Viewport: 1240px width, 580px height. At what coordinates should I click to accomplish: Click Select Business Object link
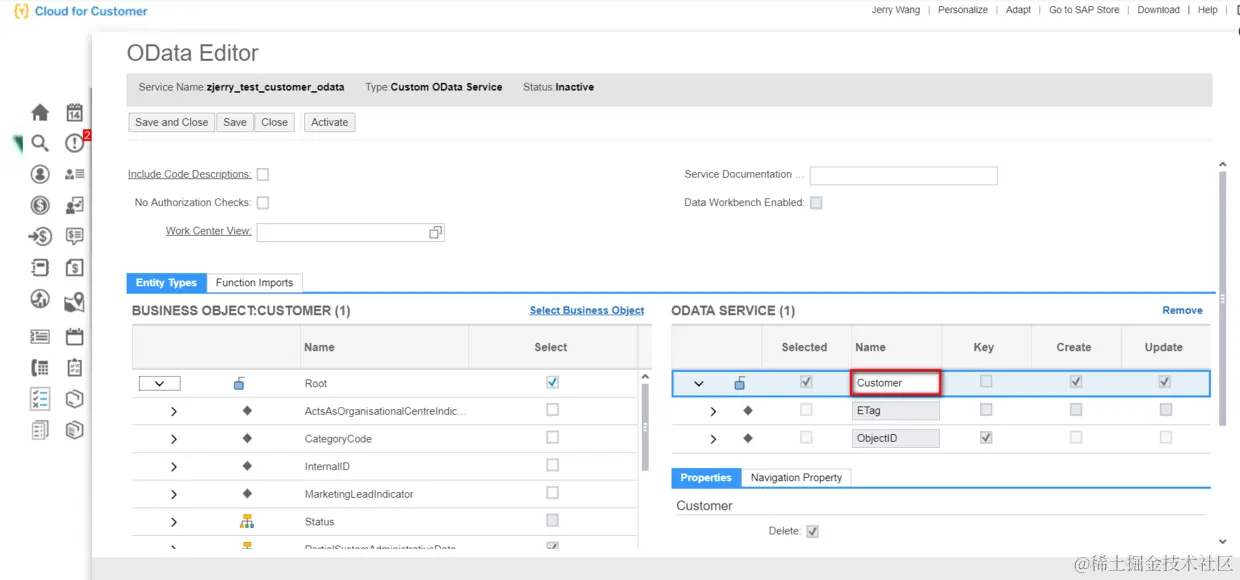coord(587,310)
